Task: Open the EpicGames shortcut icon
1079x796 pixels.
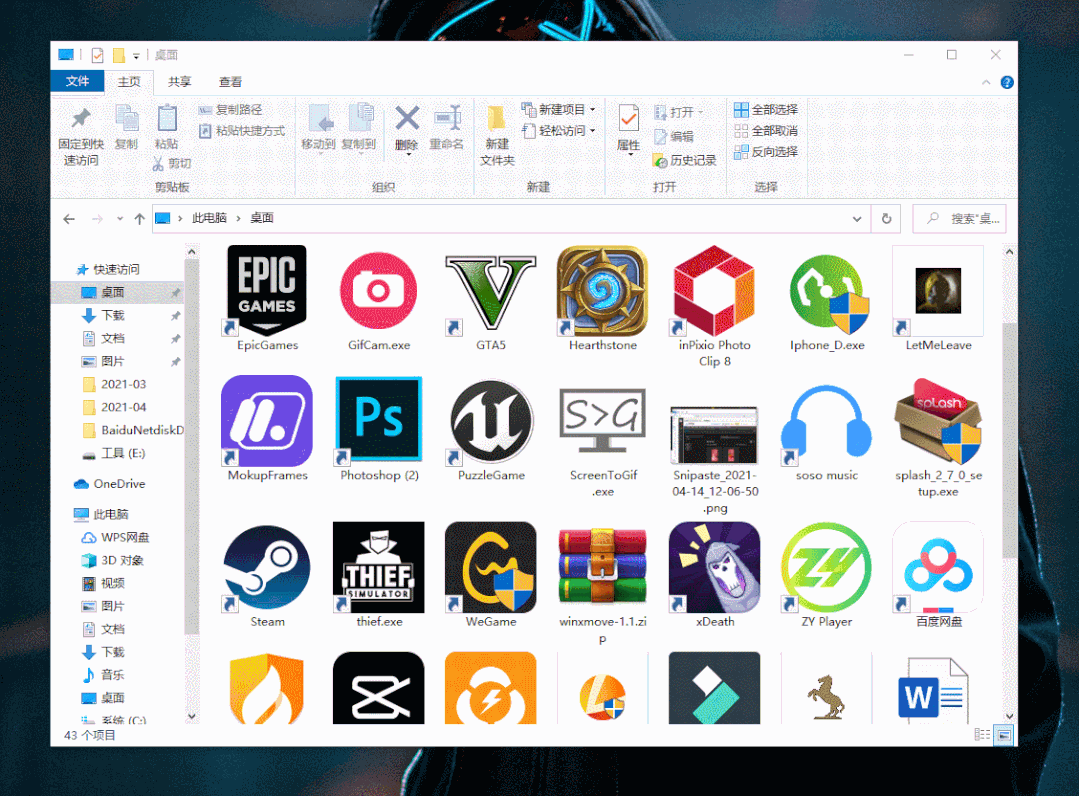Action: (267, 290)
